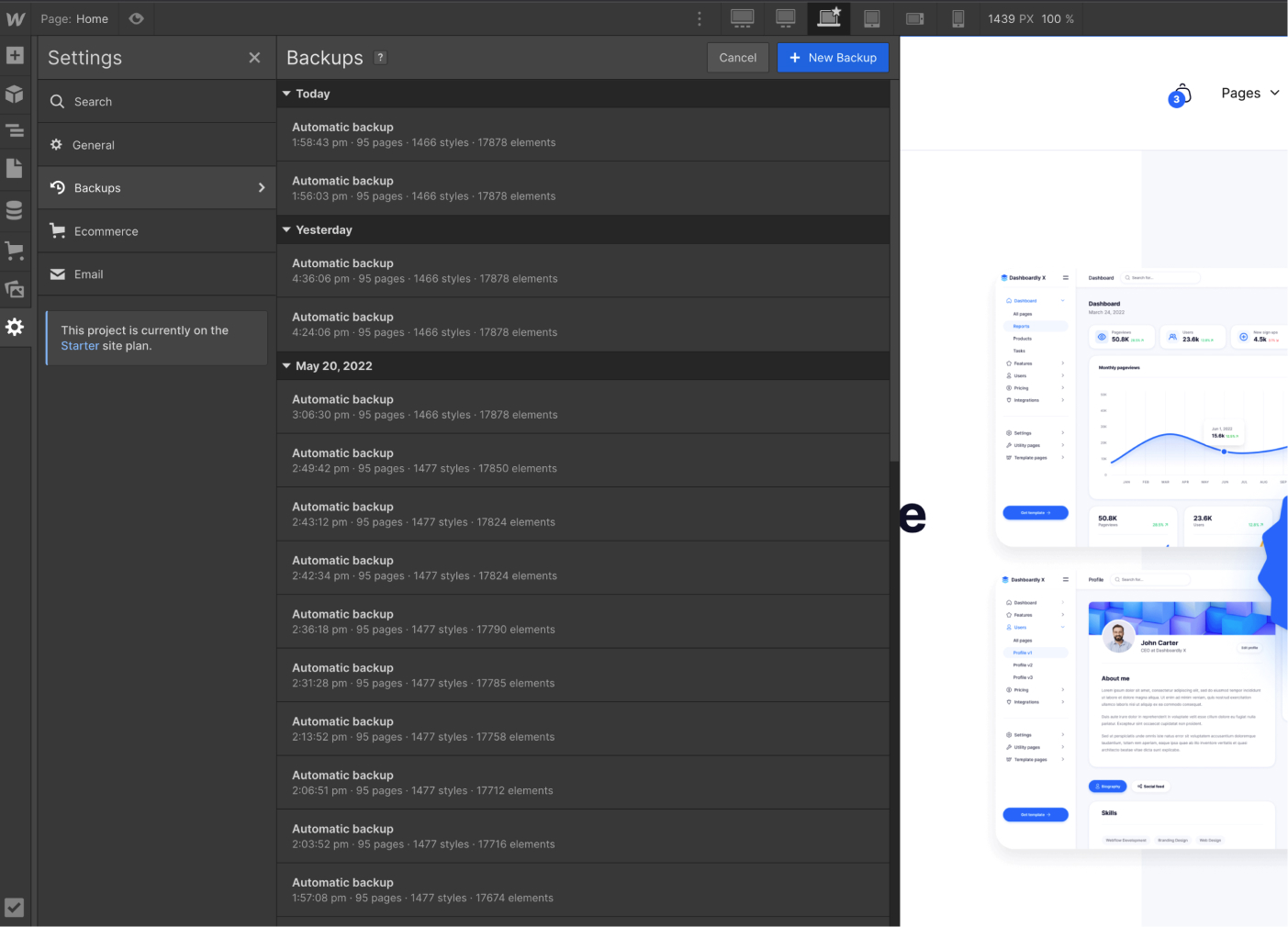Open the Webflow logo menu
The image size is (1288, 927).
[15, 18]
